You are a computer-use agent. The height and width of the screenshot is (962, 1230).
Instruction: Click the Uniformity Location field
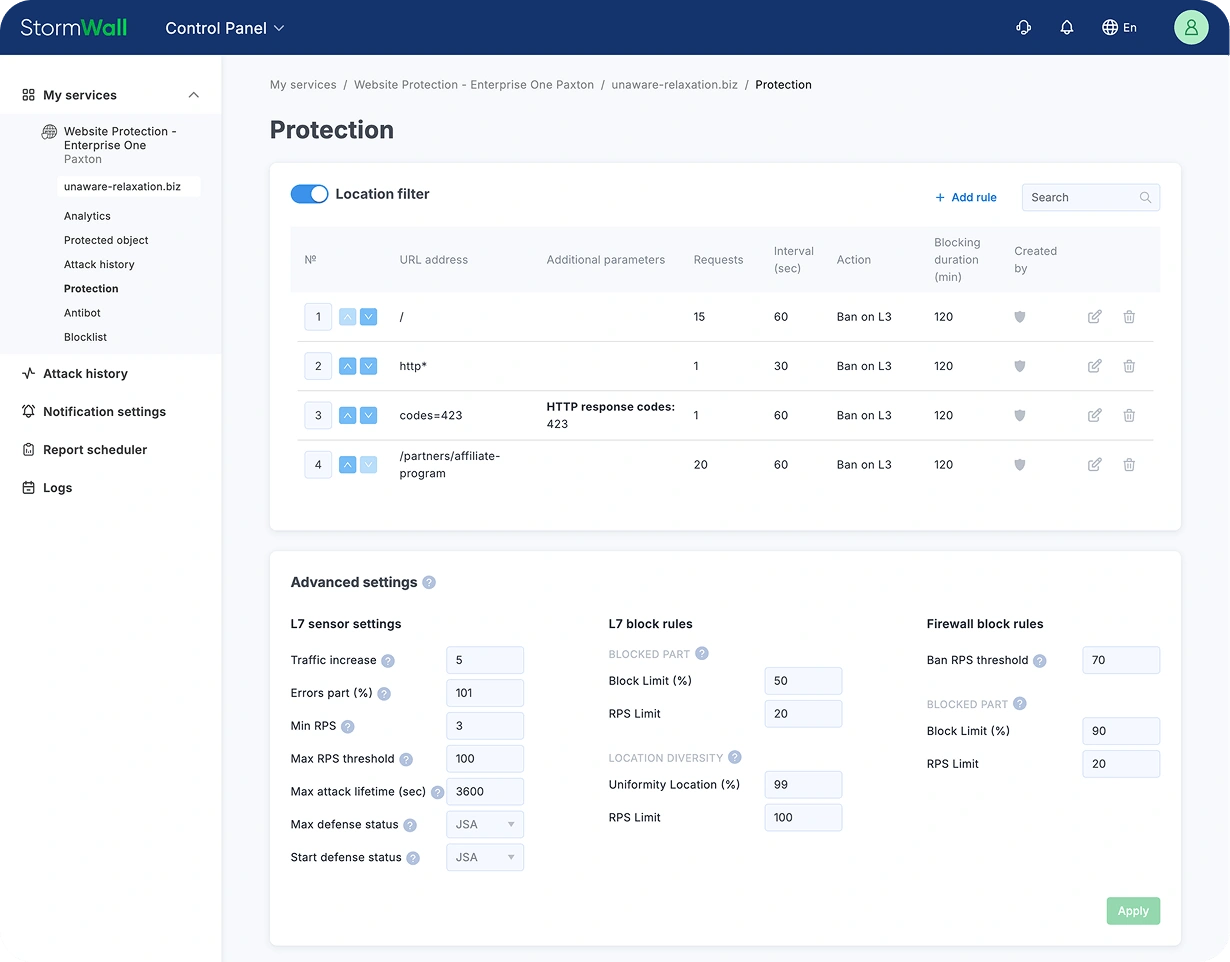click(x=803, y=785)
